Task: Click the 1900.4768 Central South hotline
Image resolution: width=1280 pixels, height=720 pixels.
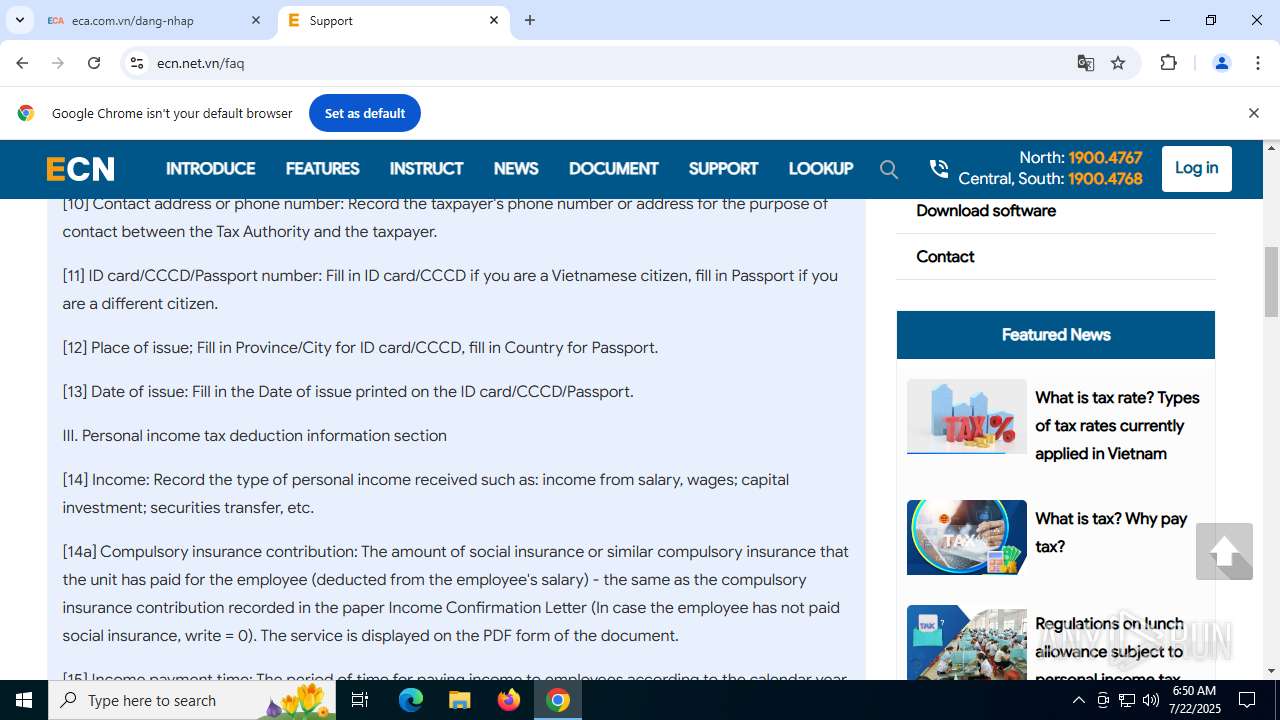Action: (x=1105, y=179)
